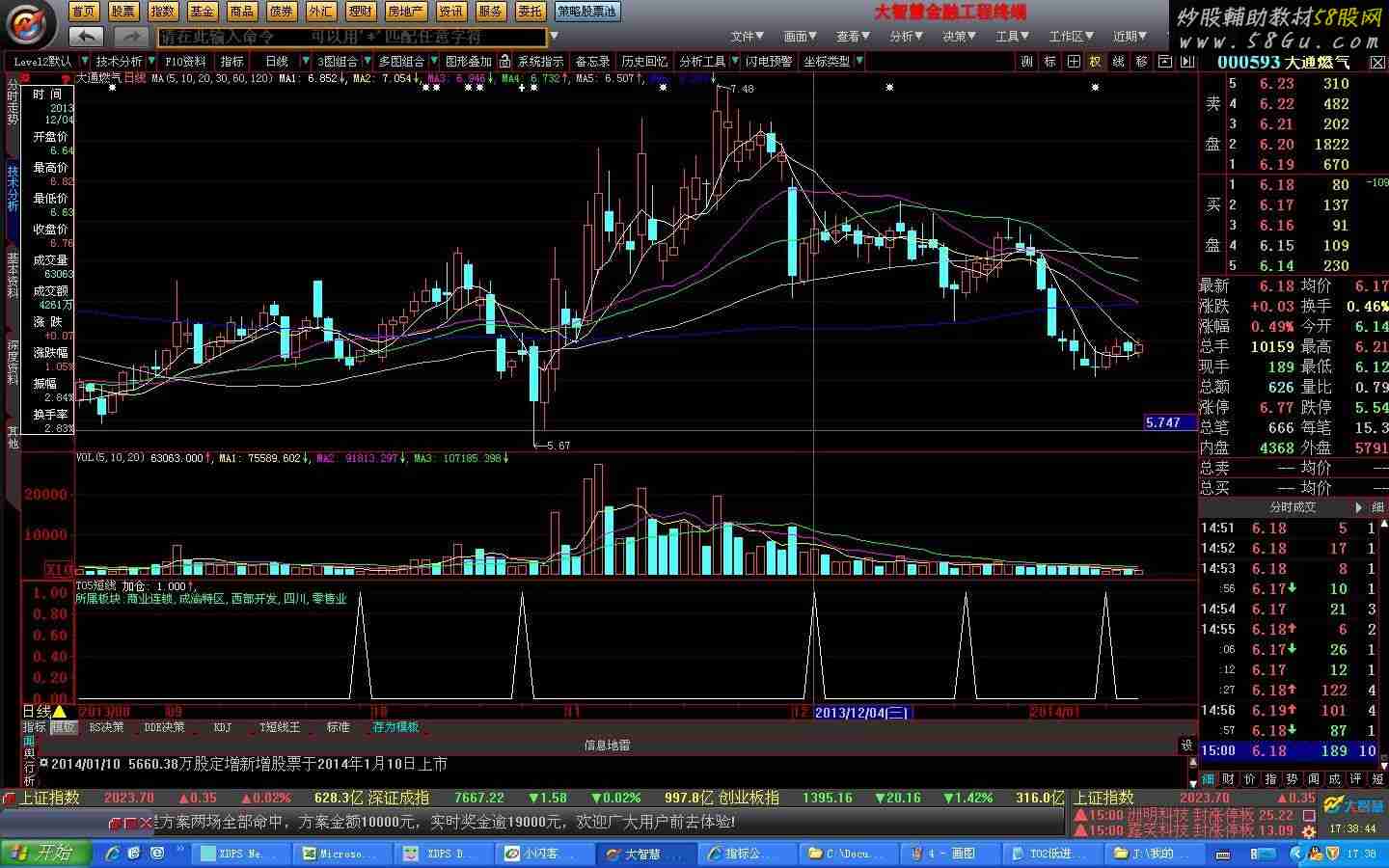
Task: Click the 基金 button
Action: click(203, 12)
